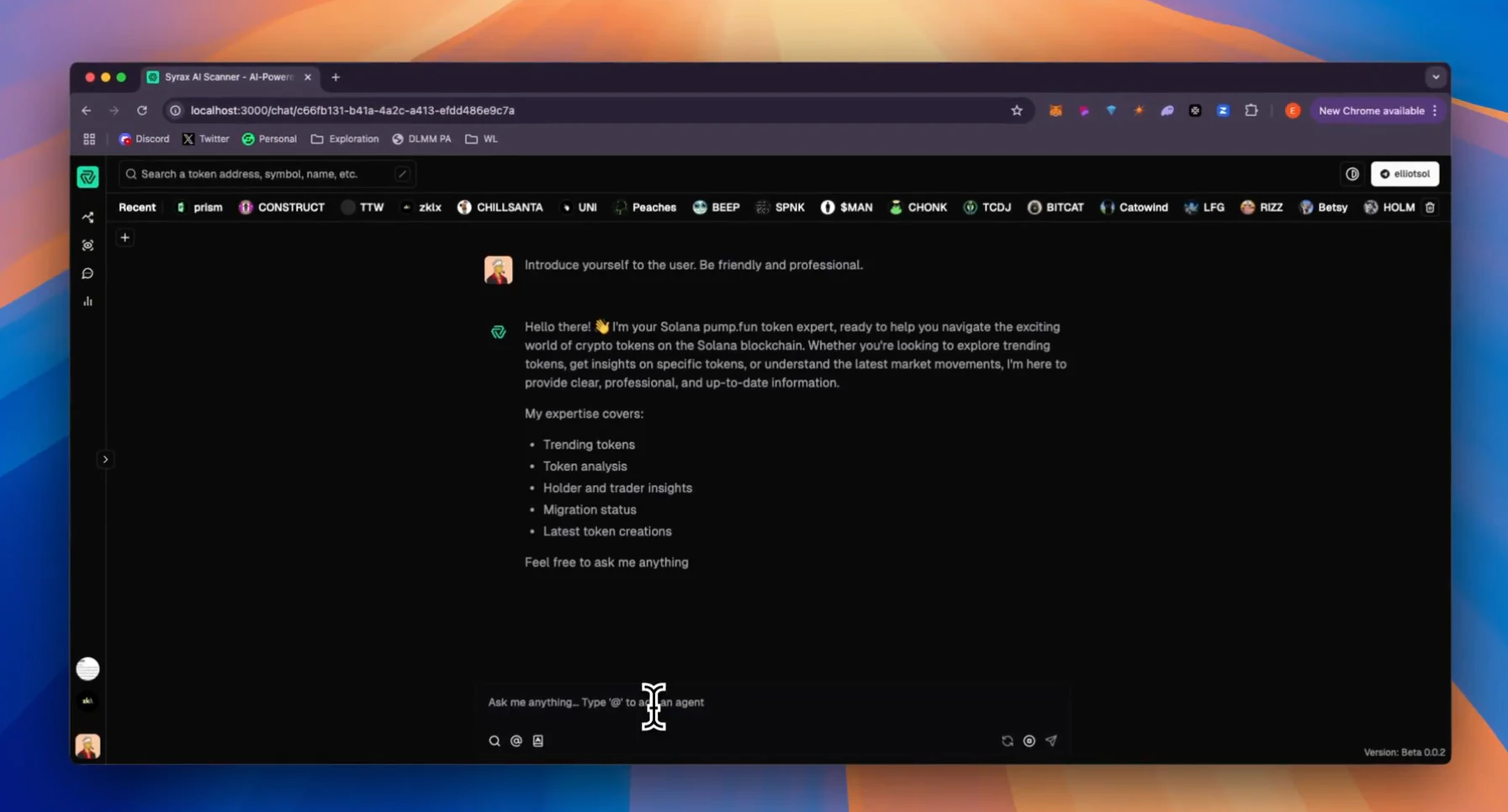Open the tab search dropdown arrow
Image resolution: width=1508 pixels, height=812 pixels.
coord(1436,77)
